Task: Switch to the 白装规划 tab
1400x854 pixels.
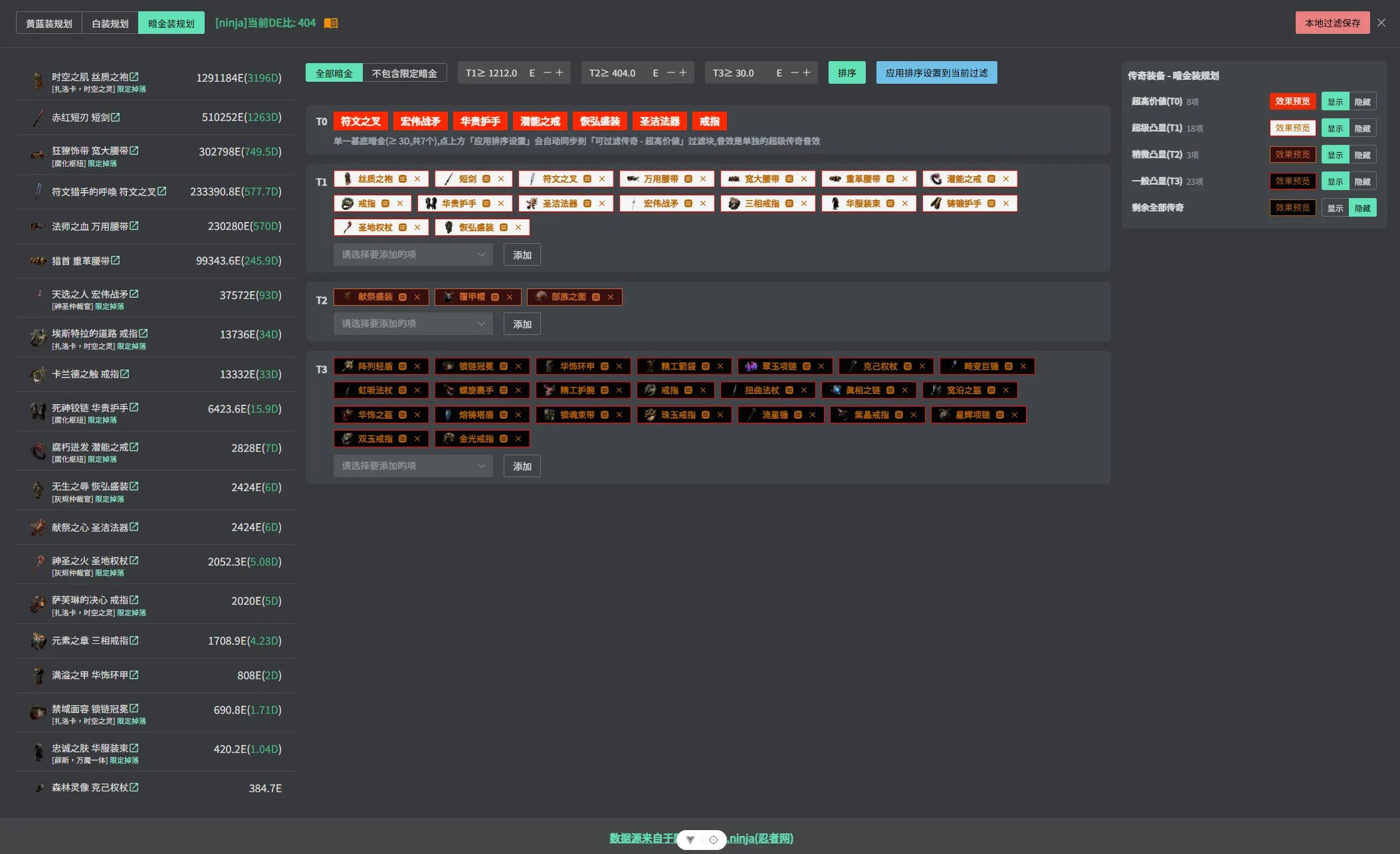Action: click(110, 23)
